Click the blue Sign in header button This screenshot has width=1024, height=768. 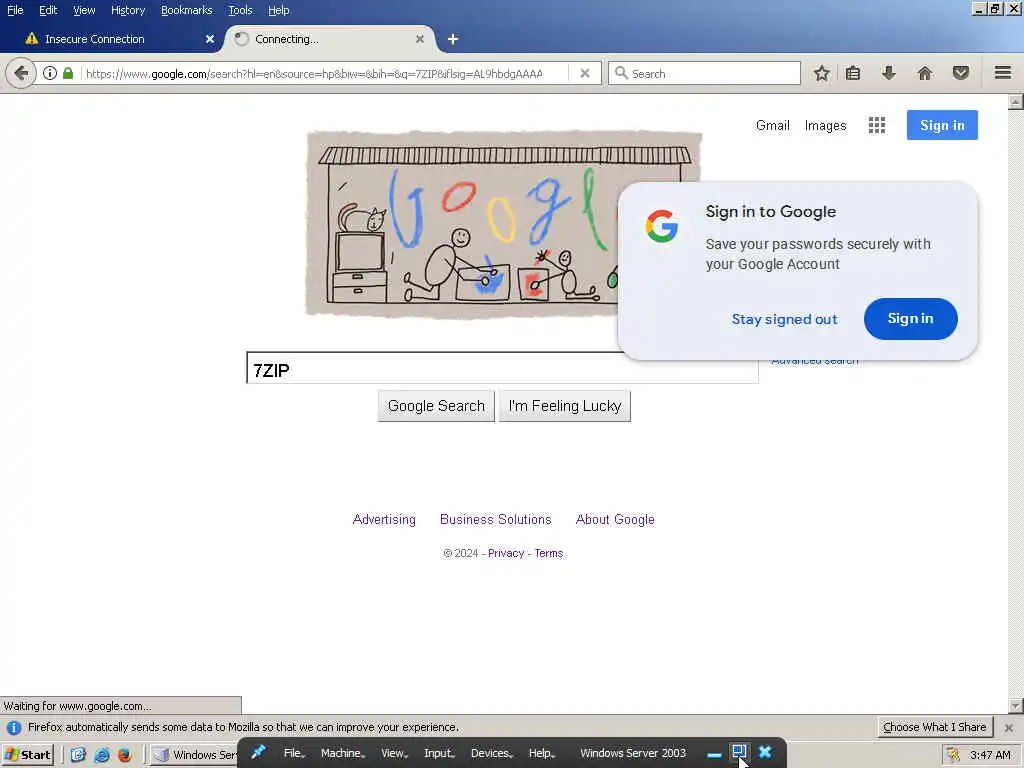[x=942, y=125]
